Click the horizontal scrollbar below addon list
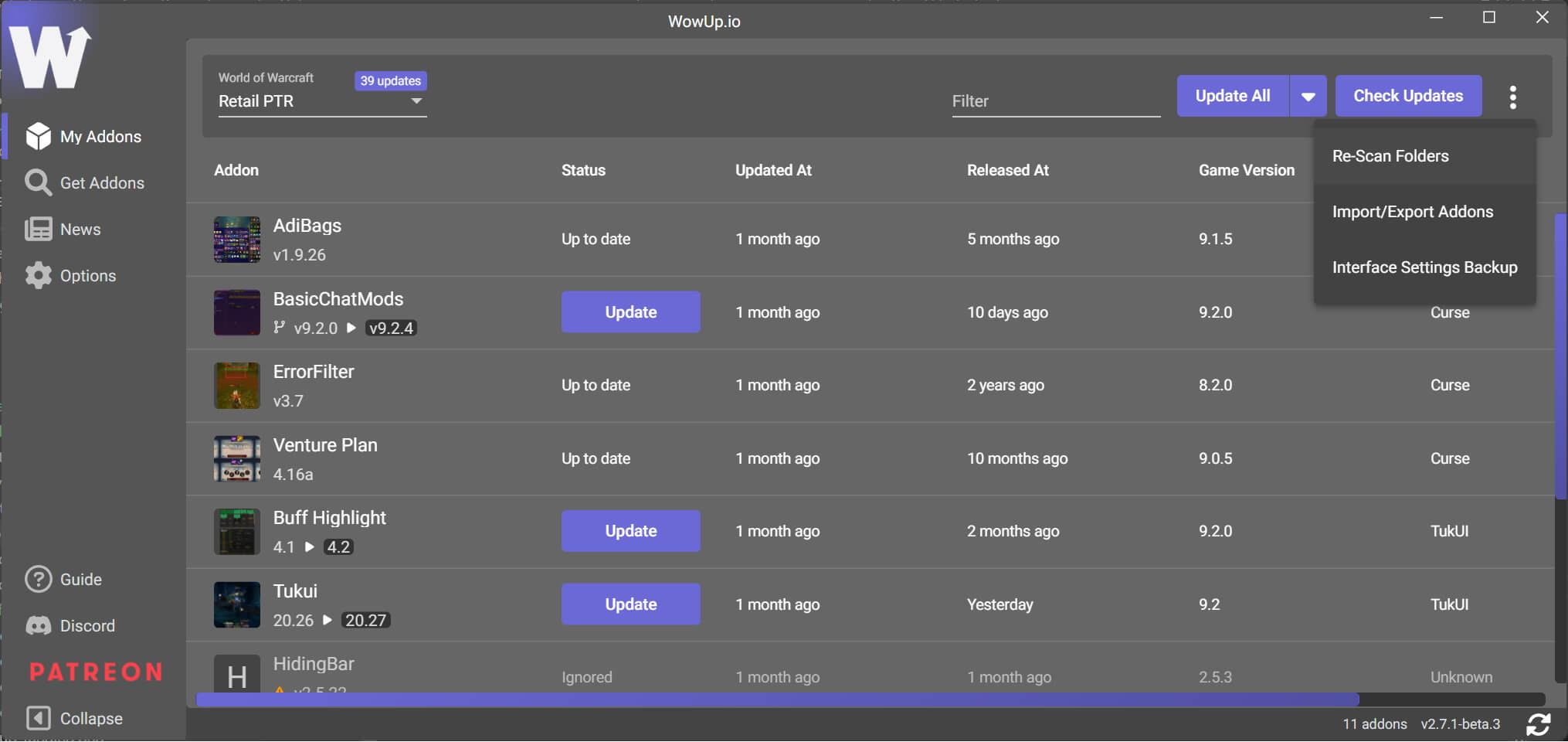This screenshot has width=1568, height=742. coord(777,699)
